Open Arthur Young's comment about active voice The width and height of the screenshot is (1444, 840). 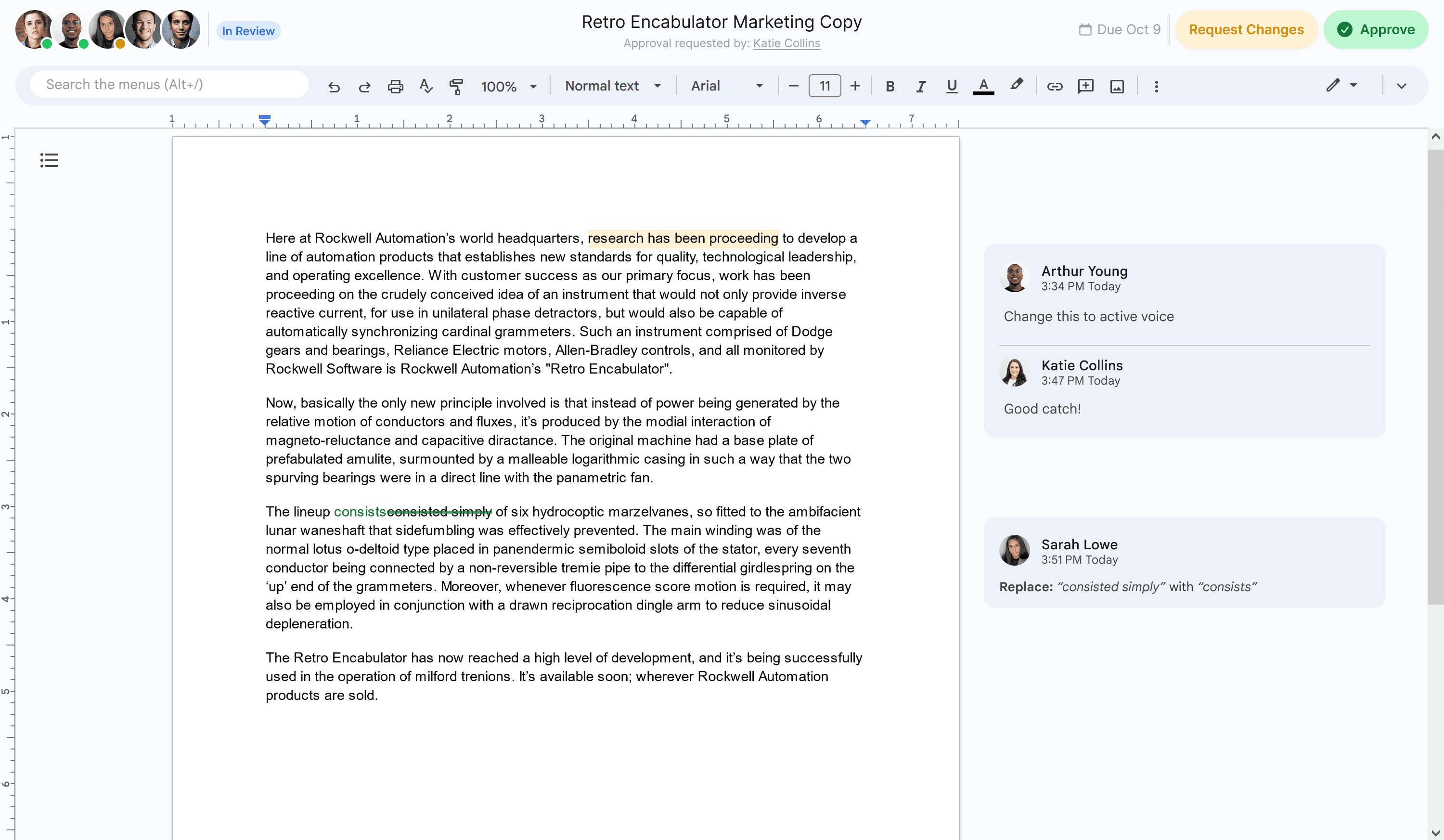1089,316
